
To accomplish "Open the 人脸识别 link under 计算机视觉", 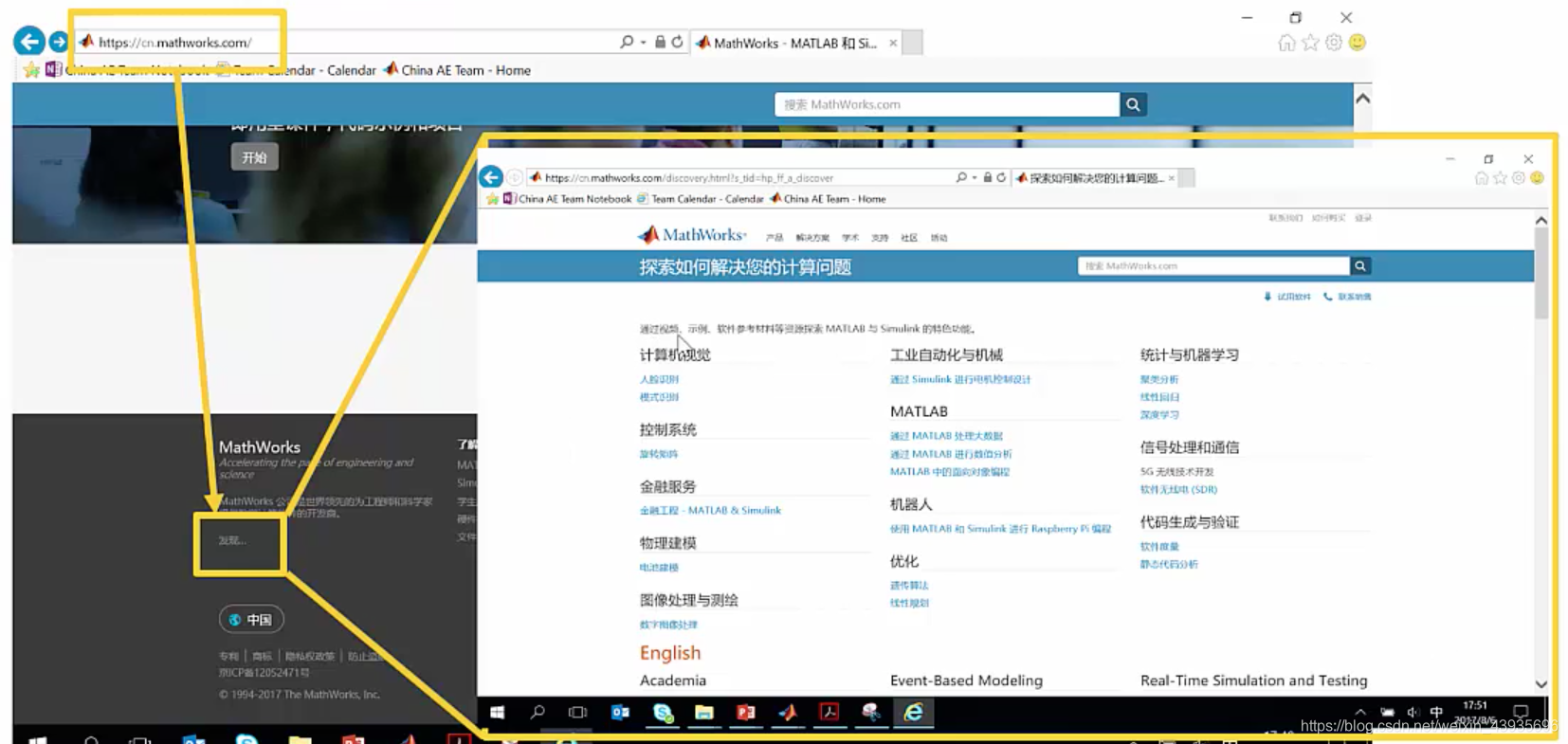I will pyautogui.click(x=659, y=379).
